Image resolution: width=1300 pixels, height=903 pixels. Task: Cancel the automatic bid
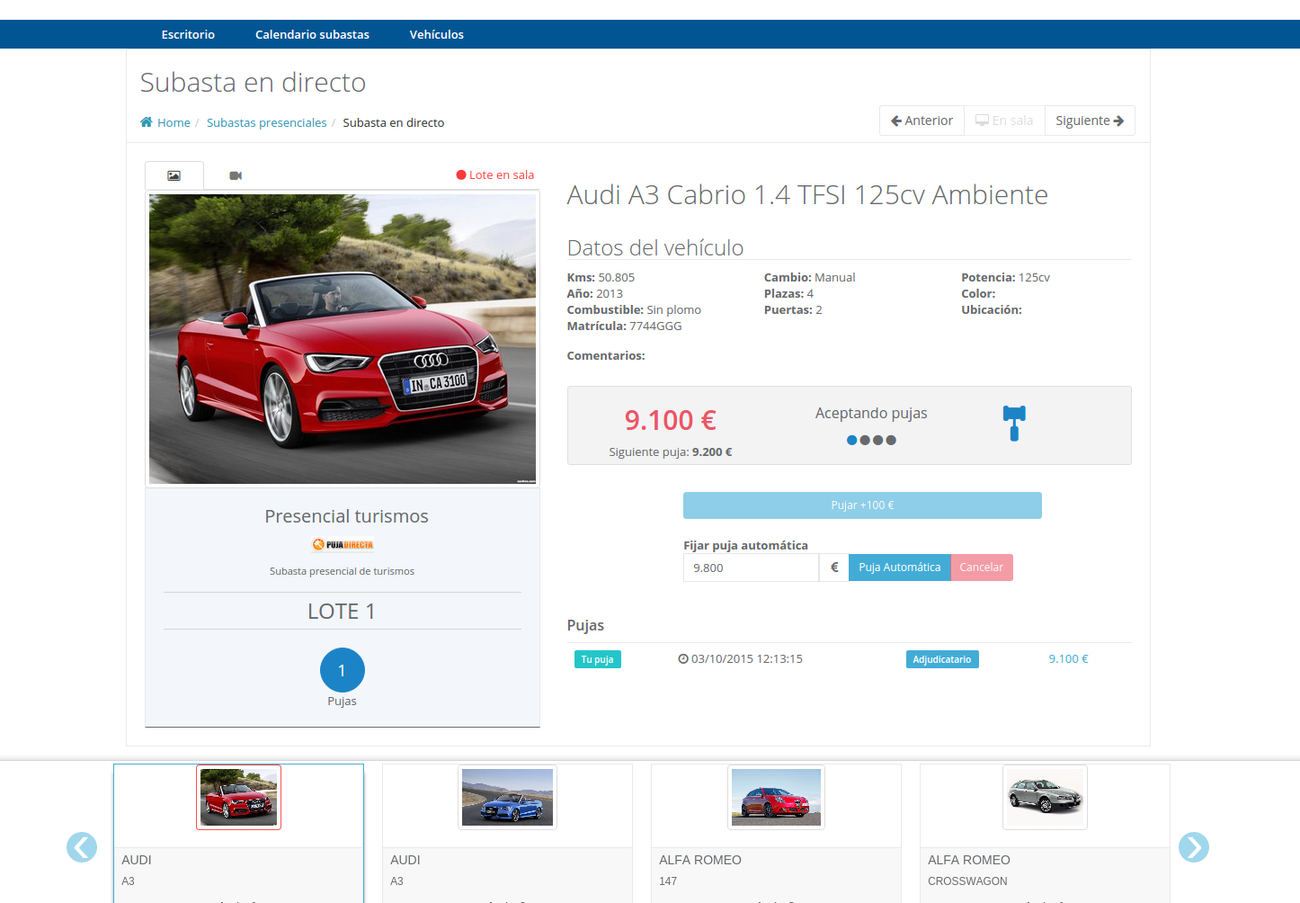pyautogui.click(x=981, y=567)
